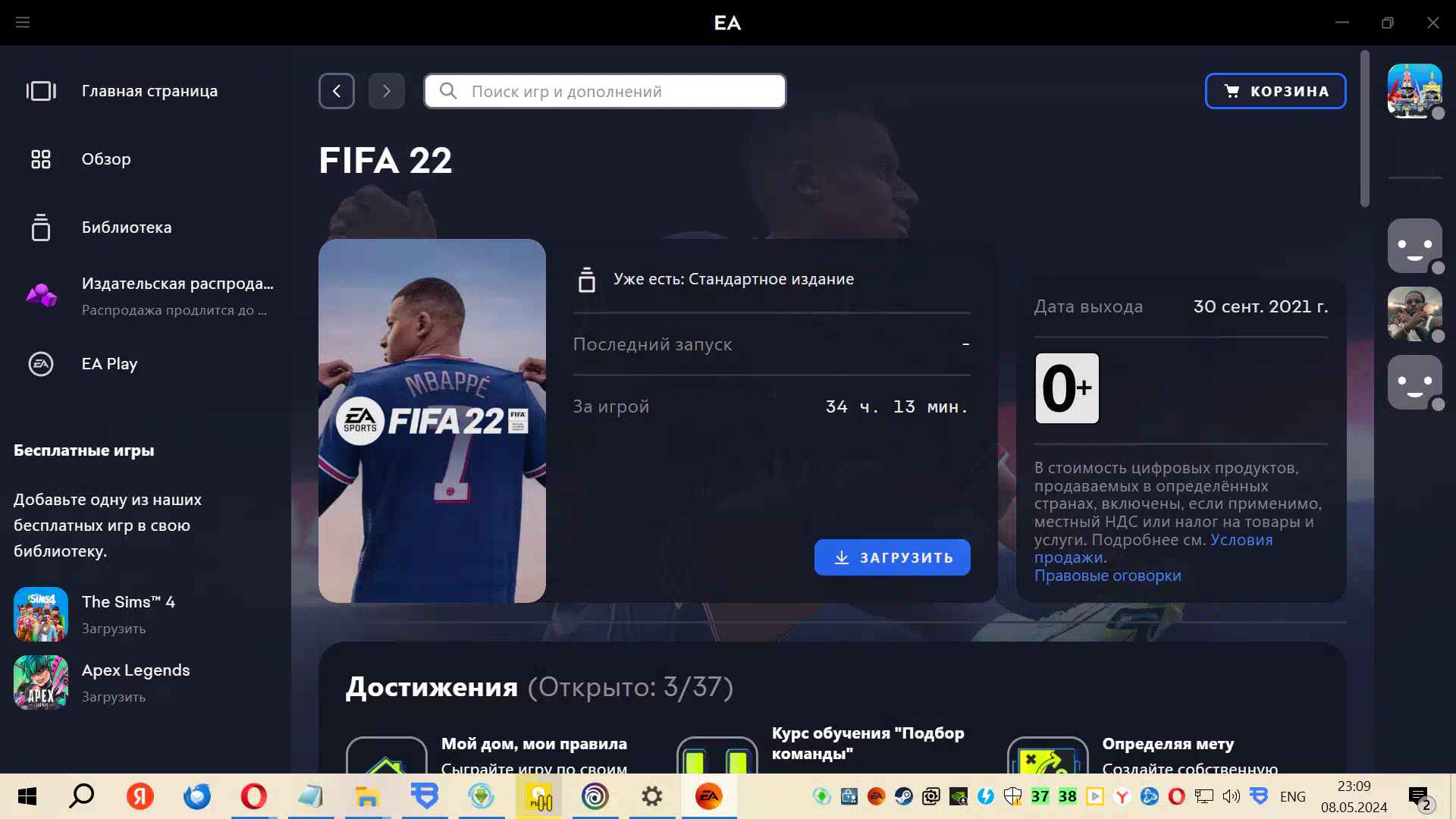Click NVIDIA icon in system tray

(x=959, y=796)
